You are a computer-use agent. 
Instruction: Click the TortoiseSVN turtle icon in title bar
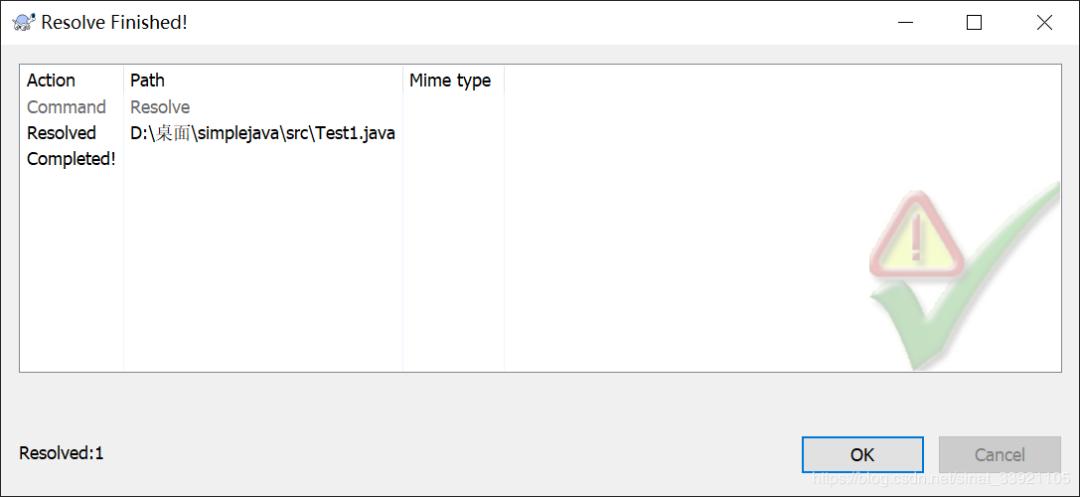pyautogui.click(x=23, y=22)
